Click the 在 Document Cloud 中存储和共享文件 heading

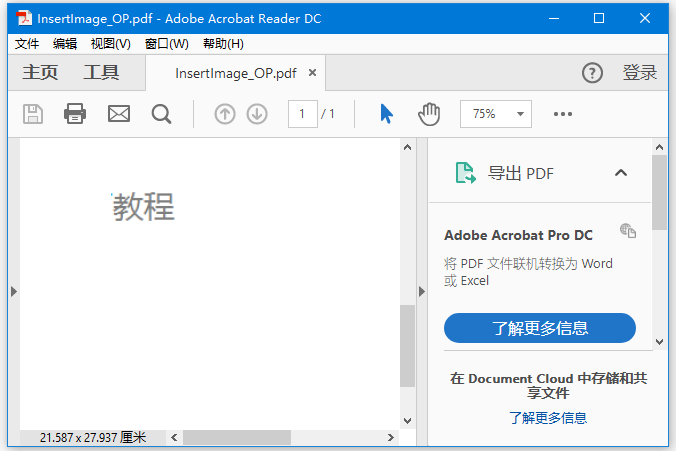tap(548, 385)
